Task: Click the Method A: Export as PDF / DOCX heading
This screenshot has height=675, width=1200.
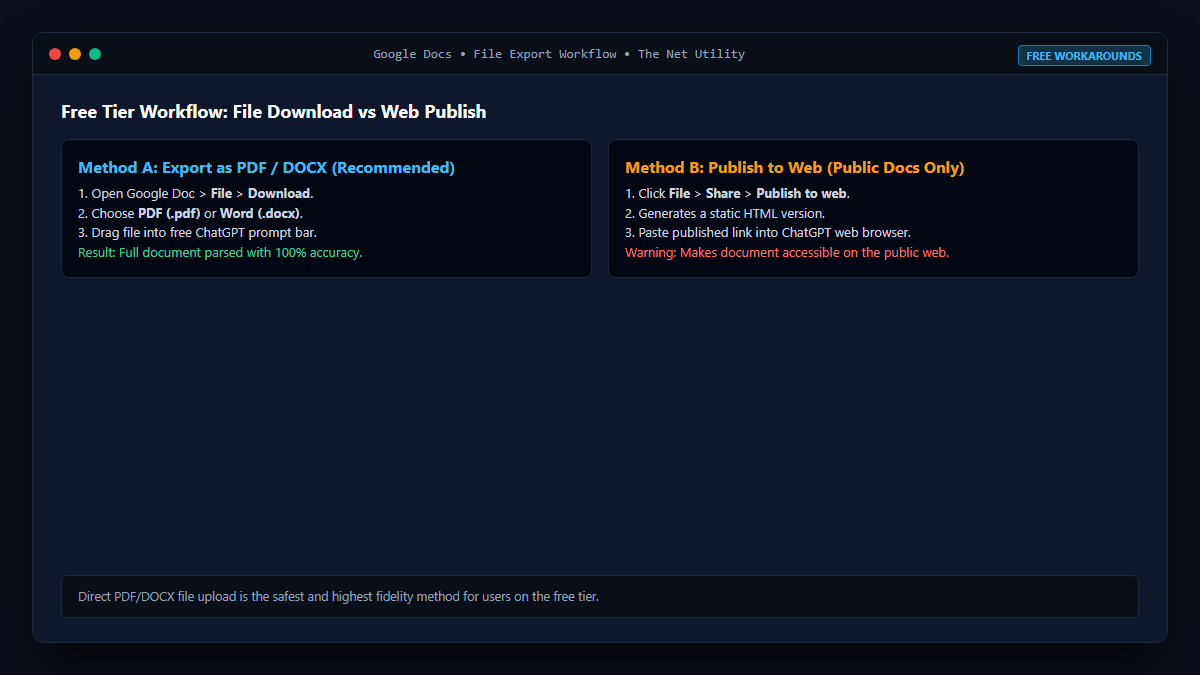Action: pyautogui.click(x=267, y=168)
